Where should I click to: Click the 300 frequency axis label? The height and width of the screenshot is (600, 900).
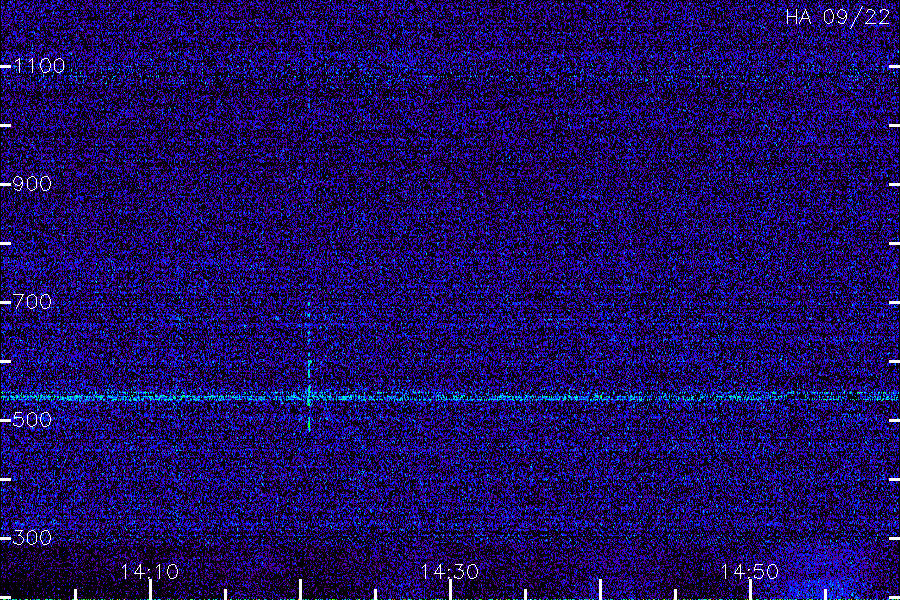32,538
